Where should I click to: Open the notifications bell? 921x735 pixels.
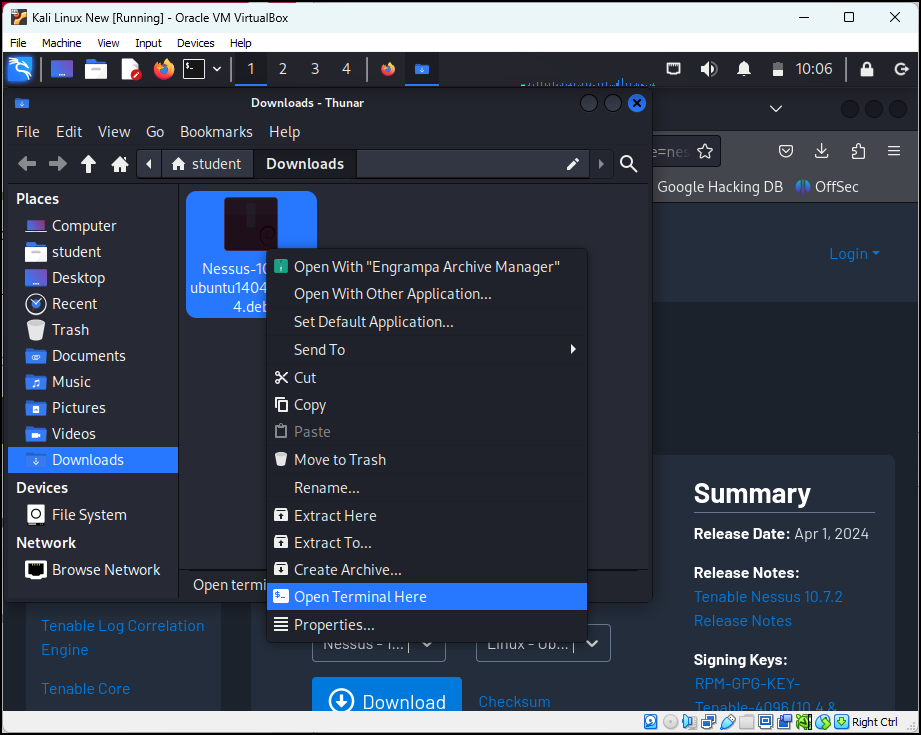coord(744,69)
